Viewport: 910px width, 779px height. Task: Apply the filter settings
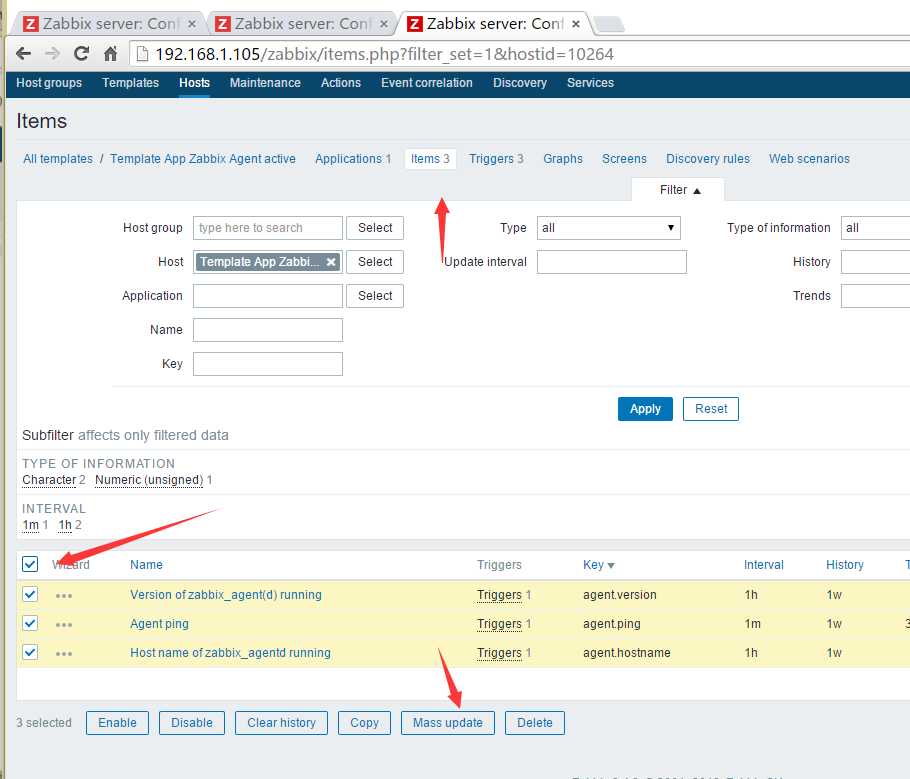(x=645, y=409)
